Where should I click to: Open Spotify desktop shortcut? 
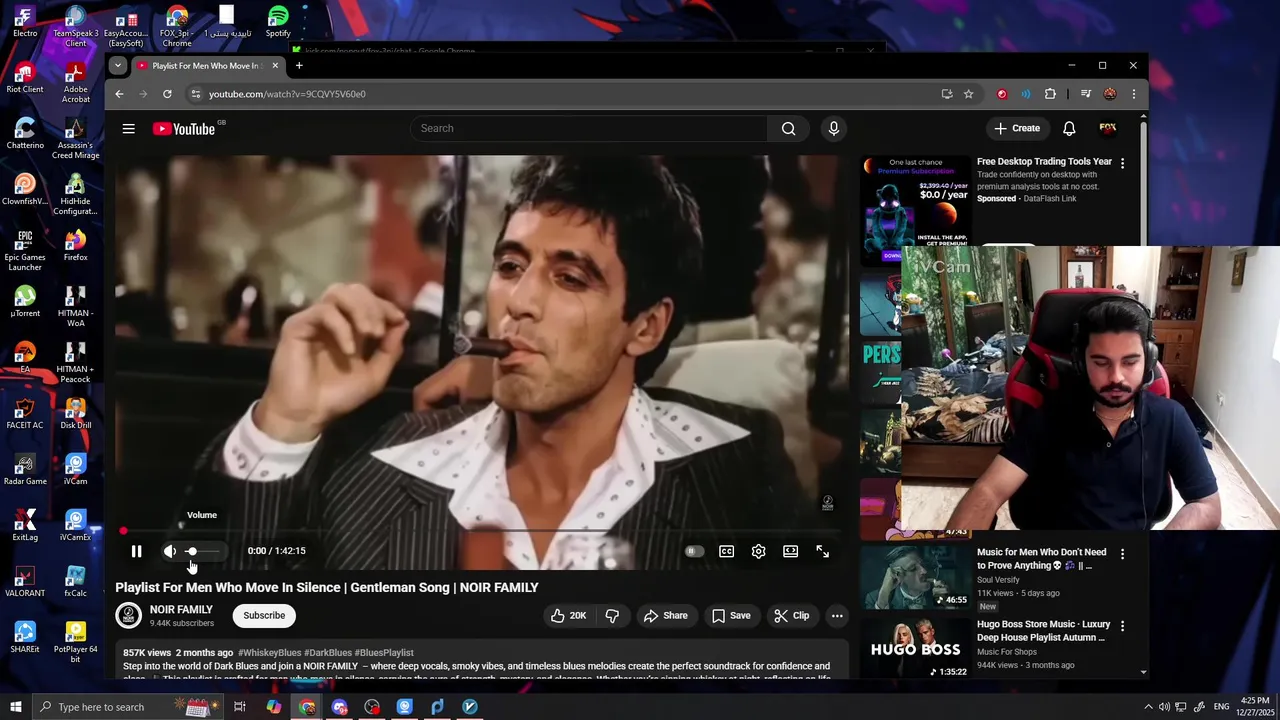point(278,22)
